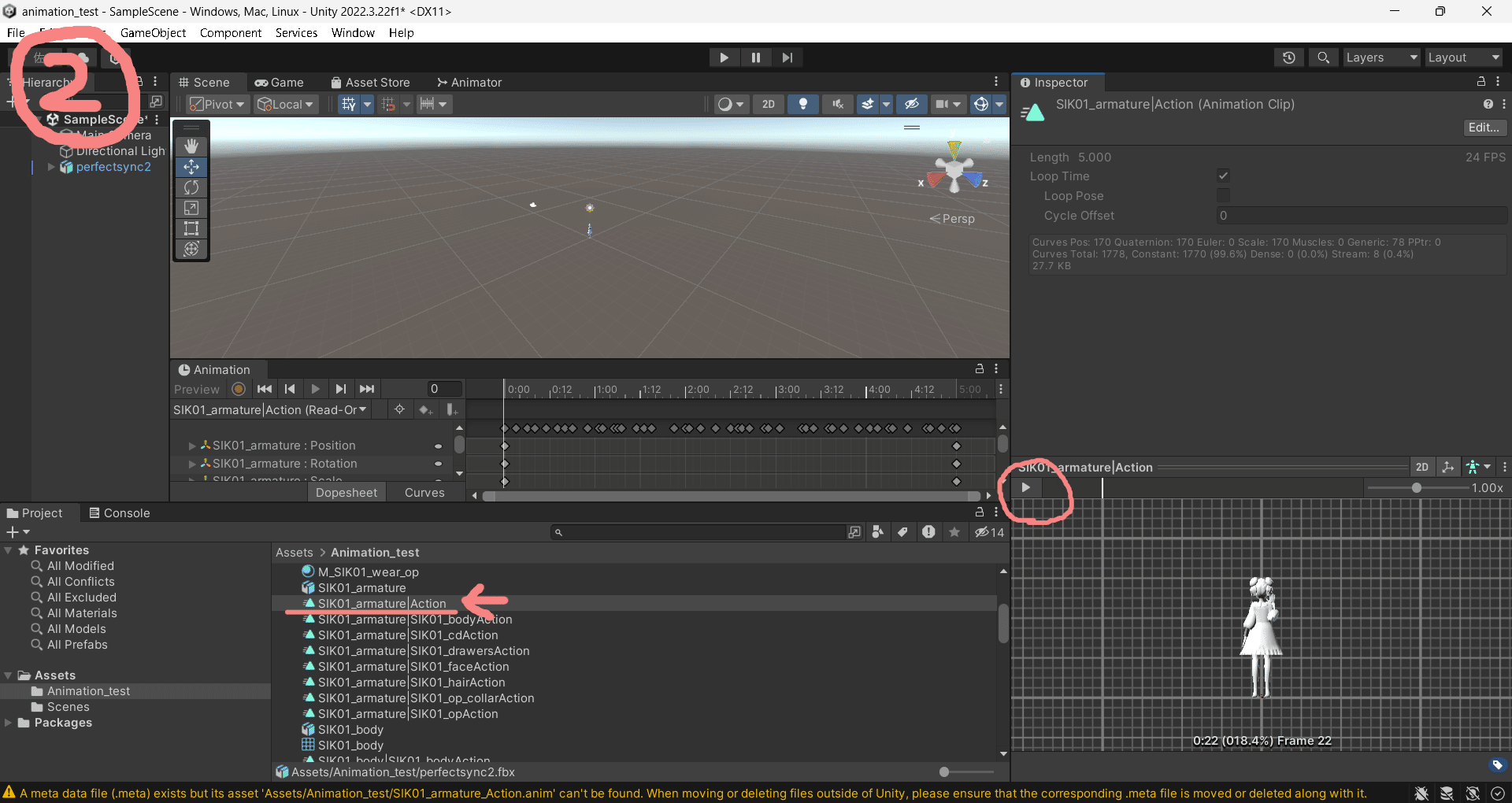Image resolution: width=1512 pixels, height=803 pixels.
Task: Select the Move tool in the Scene view
Action: [191, 167]
